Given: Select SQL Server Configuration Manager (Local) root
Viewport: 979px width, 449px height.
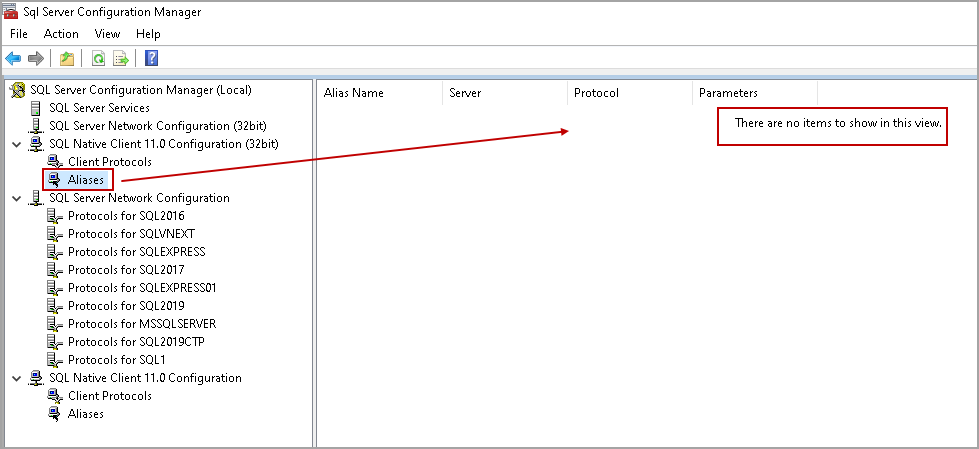Looking at the screenshot, I should coord(141,90).
